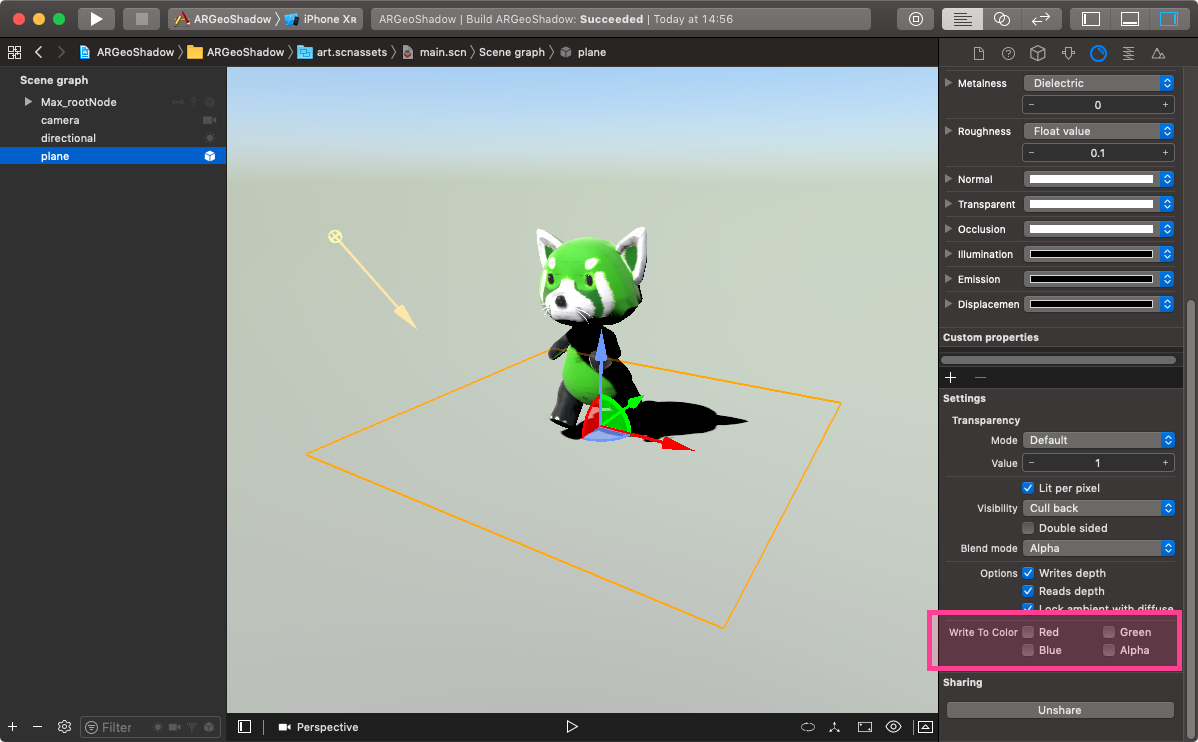Screen dimensions: 1198x742
Task: Open related items grid menu
Action: (x=15, y=52)
